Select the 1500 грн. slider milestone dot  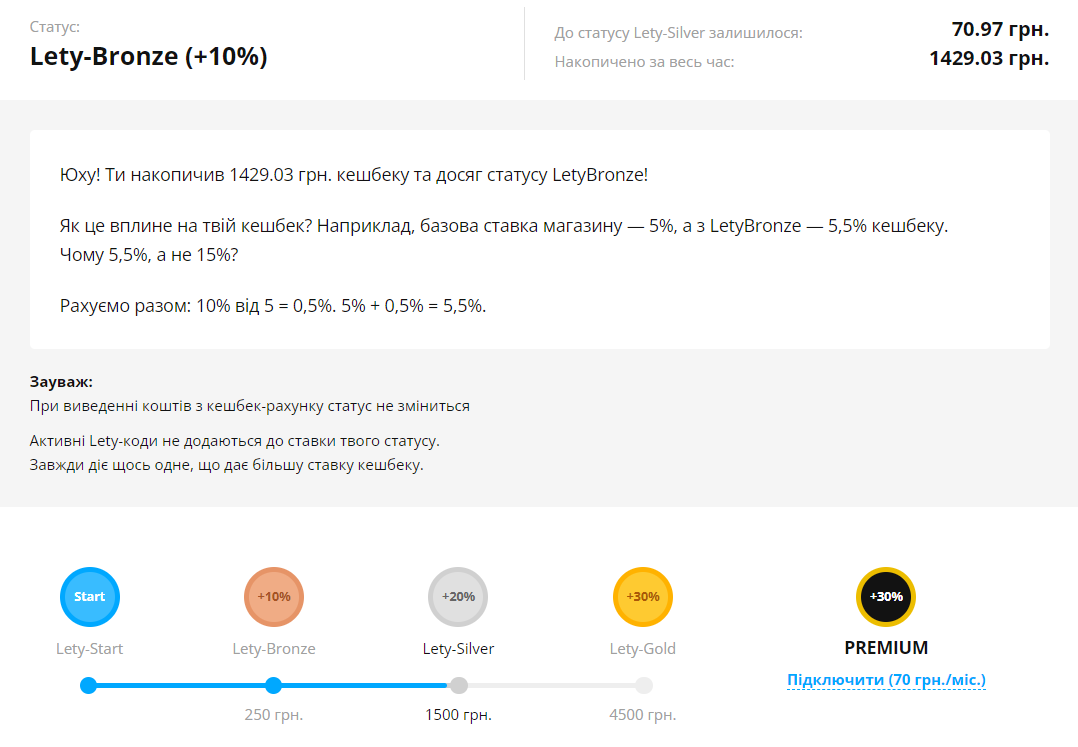click(458, 686)
